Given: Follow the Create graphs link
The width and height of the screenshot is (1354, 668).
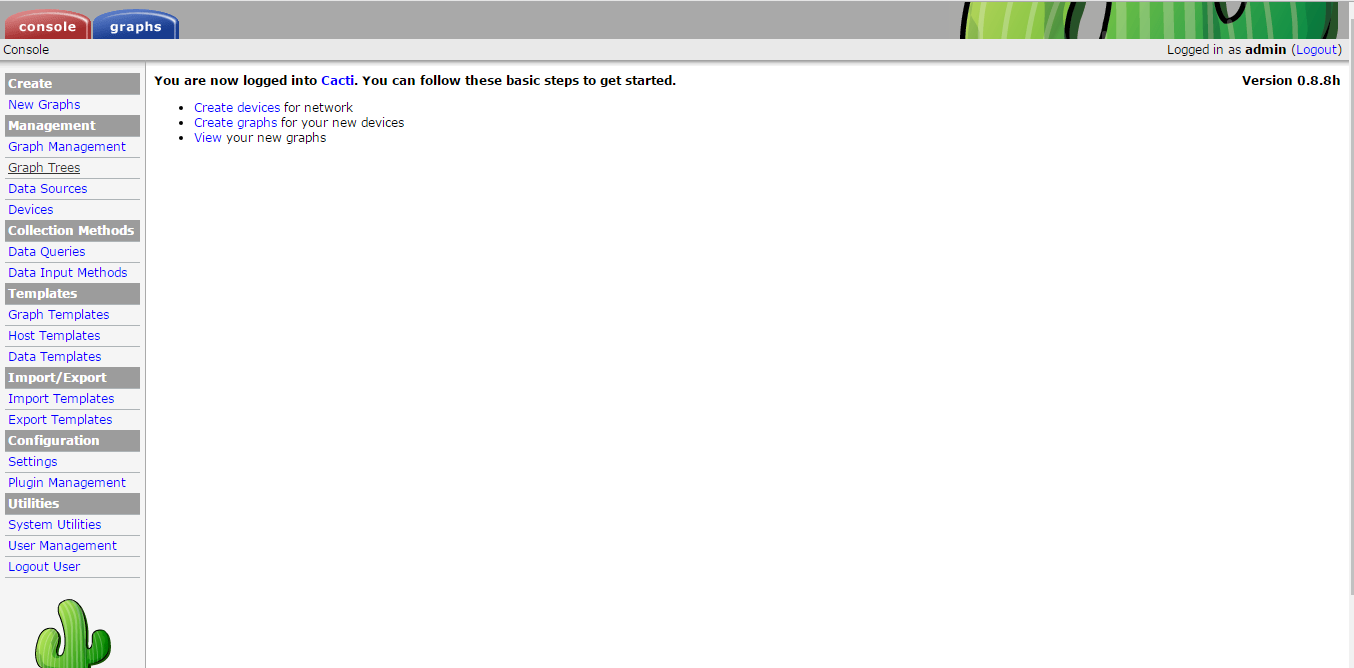Looking at the screenshot, I should pyautogui.click(x=235, y=123).
